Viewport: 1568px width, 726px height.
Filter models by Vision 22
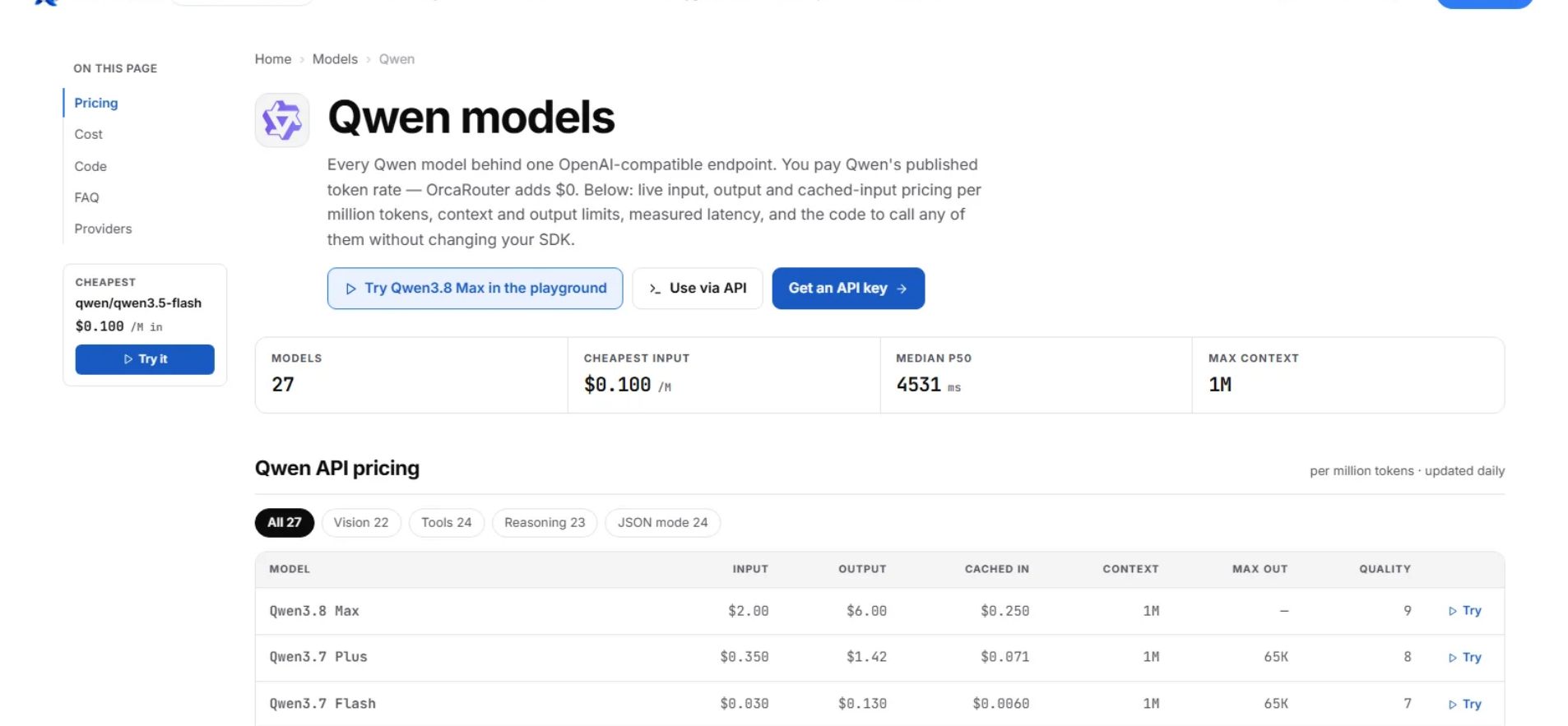pyautogui.click(x=361, y=523)
